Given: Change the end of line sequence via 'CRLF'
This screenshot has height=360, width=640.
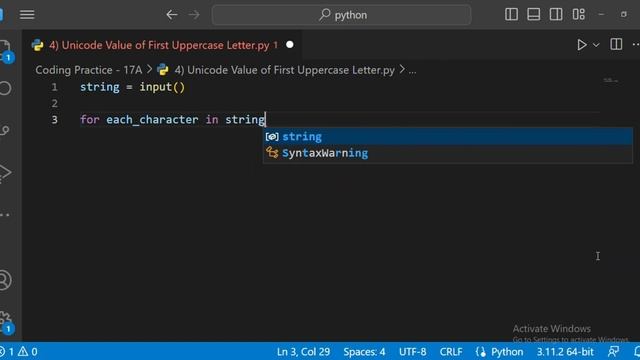Looking at the screenshot, I should pyautogui.click(x=451, y=352).
